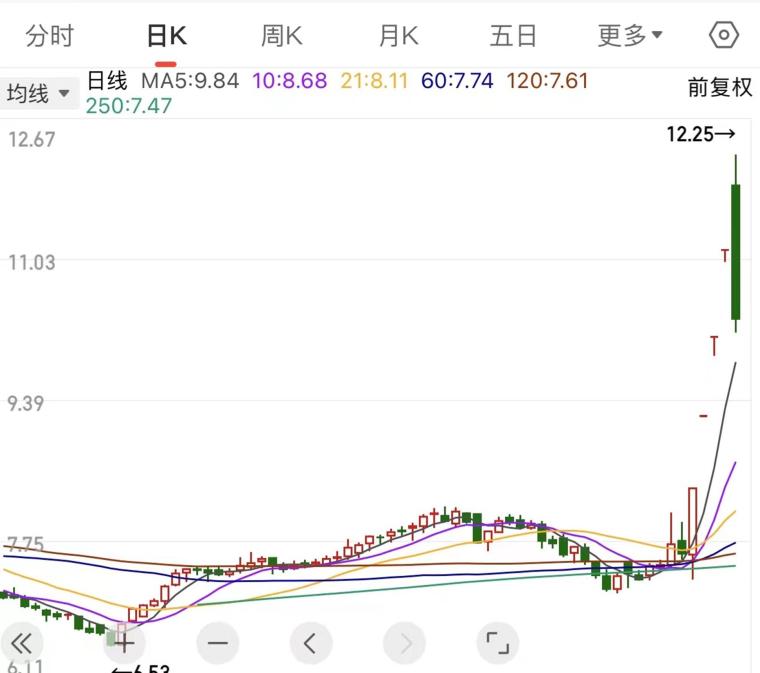Open the 周K weekly chart tab
This screenshot has height=673, width=760.
tap(282, 36)
